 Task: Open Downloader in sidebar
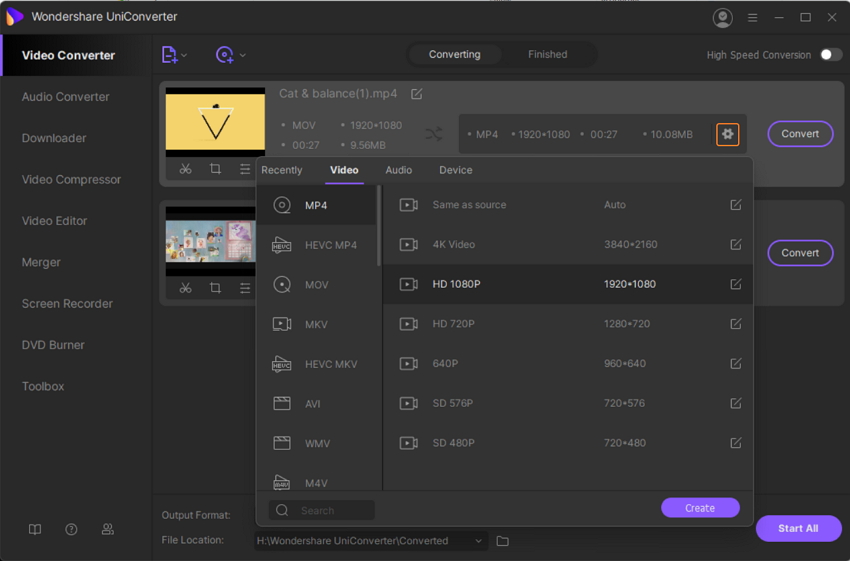click(x=54, y=138)
